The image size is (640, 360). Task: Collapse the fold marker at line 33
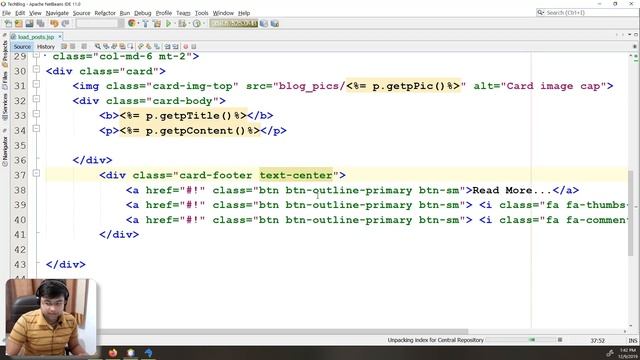point(36,113)
